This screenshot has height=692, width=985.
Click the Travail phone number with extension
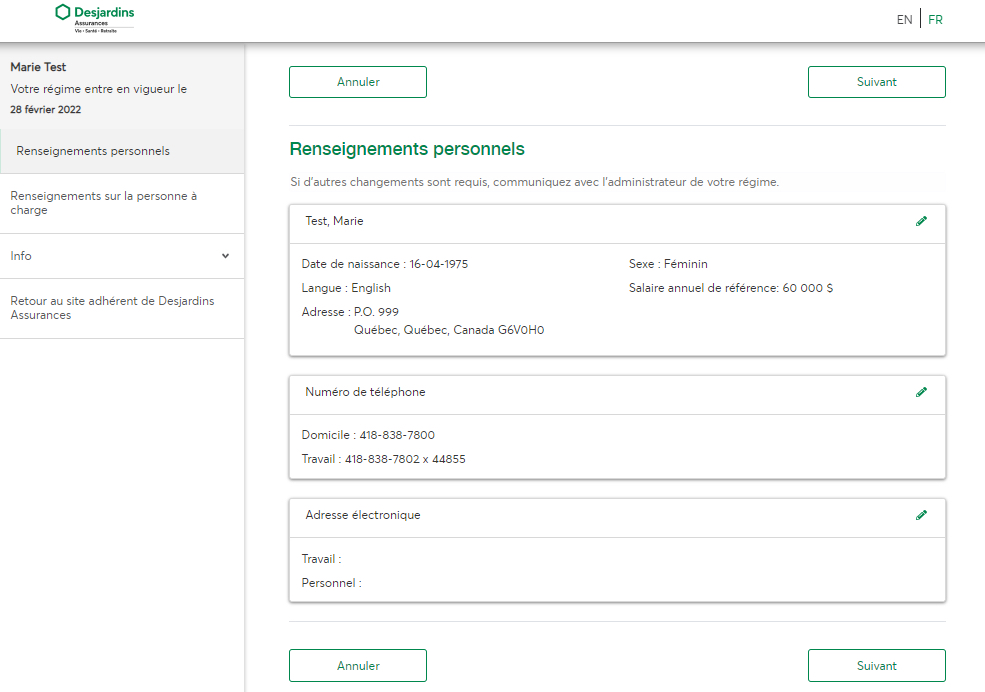(405, 459)
